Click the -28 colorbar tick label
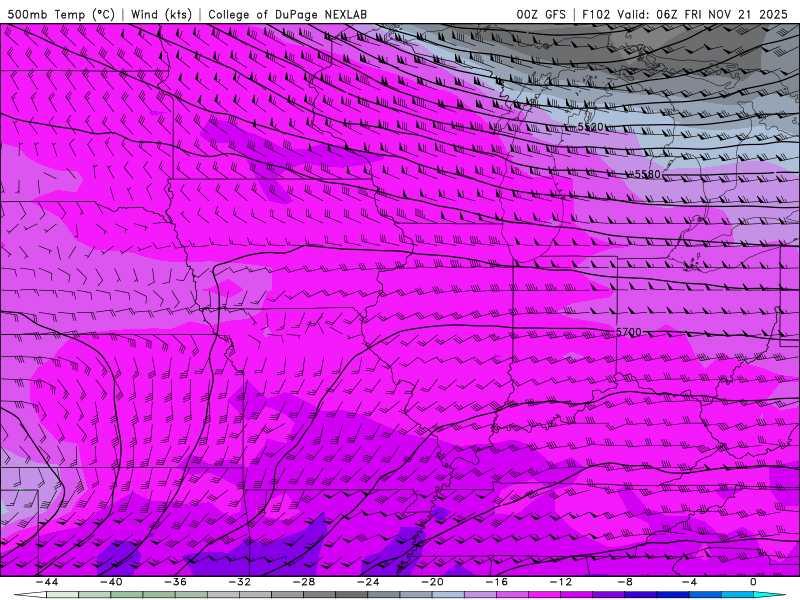 click(x=304, y=582)
